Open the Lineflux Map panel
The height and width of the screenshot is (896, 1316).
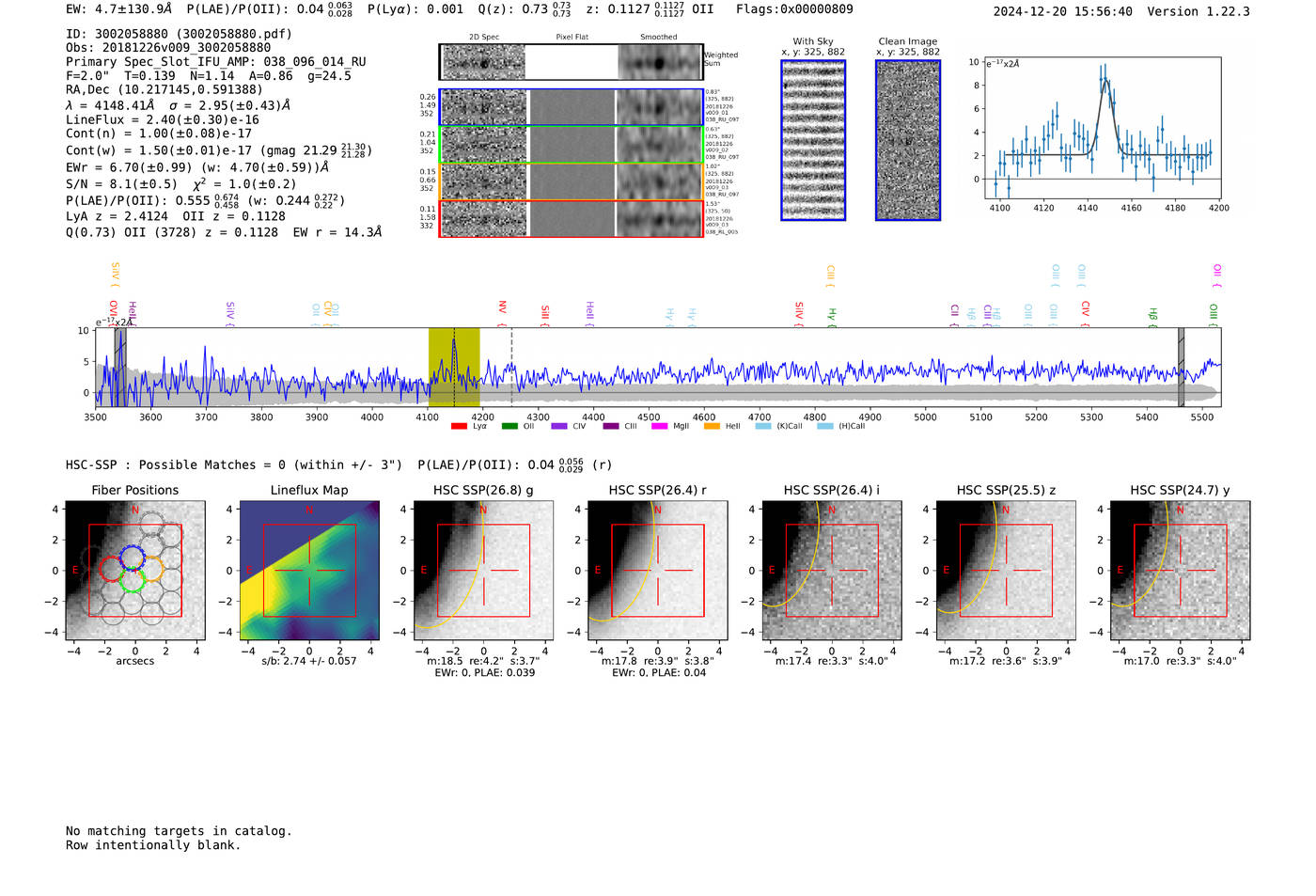pyautogui.click(x=309, y=570)
